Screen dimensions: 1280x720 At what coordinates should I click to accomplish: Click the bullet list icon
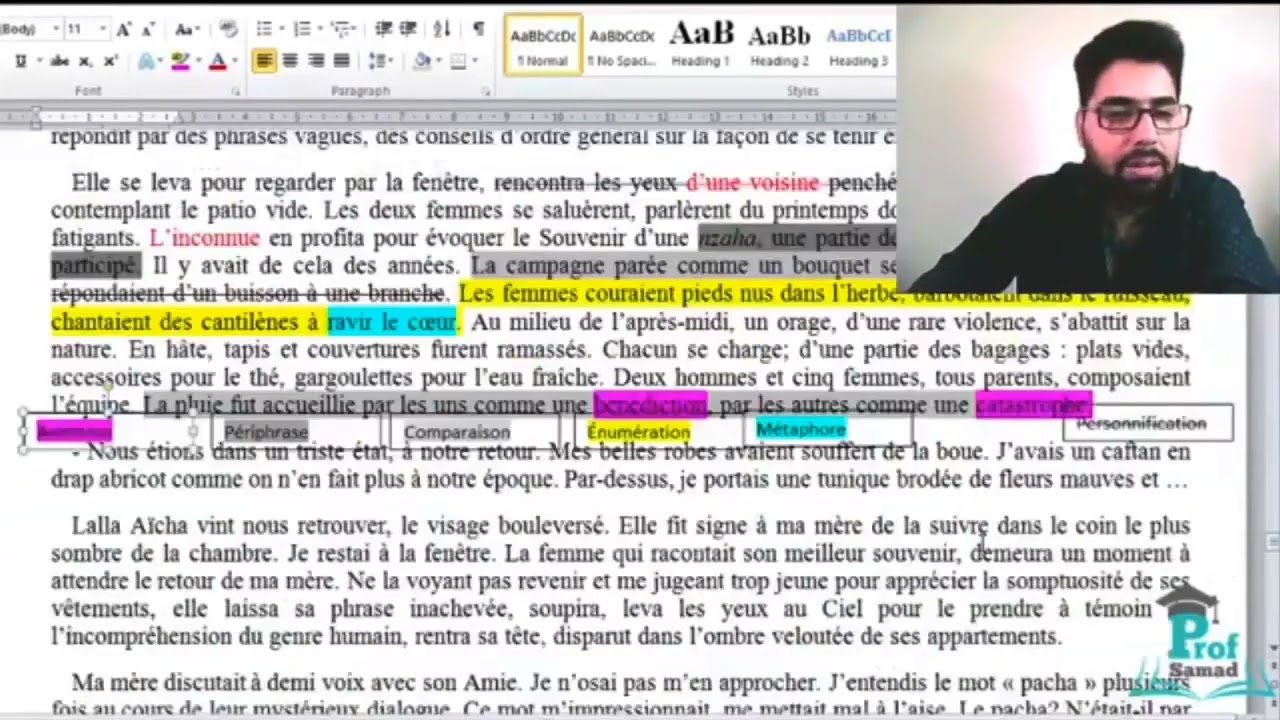[264, 29]
